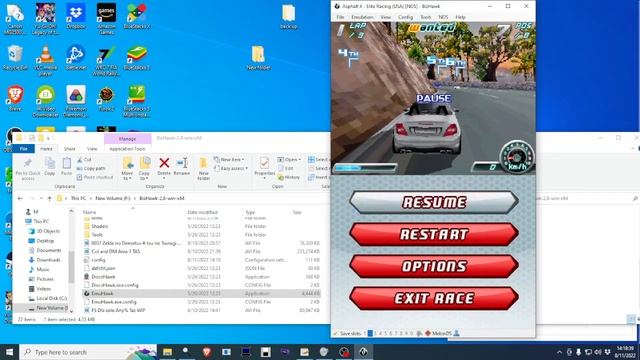Open the Brave browser desktop icon
640x360 pixels.
15,98
